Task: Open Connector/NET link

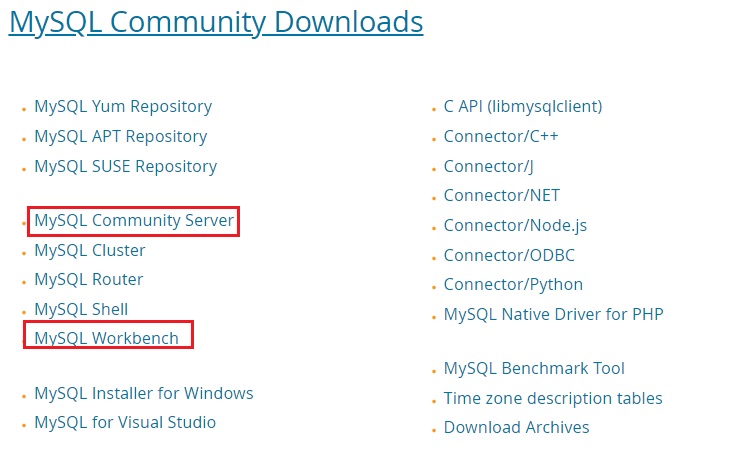Action: click(x=502, y=195)
